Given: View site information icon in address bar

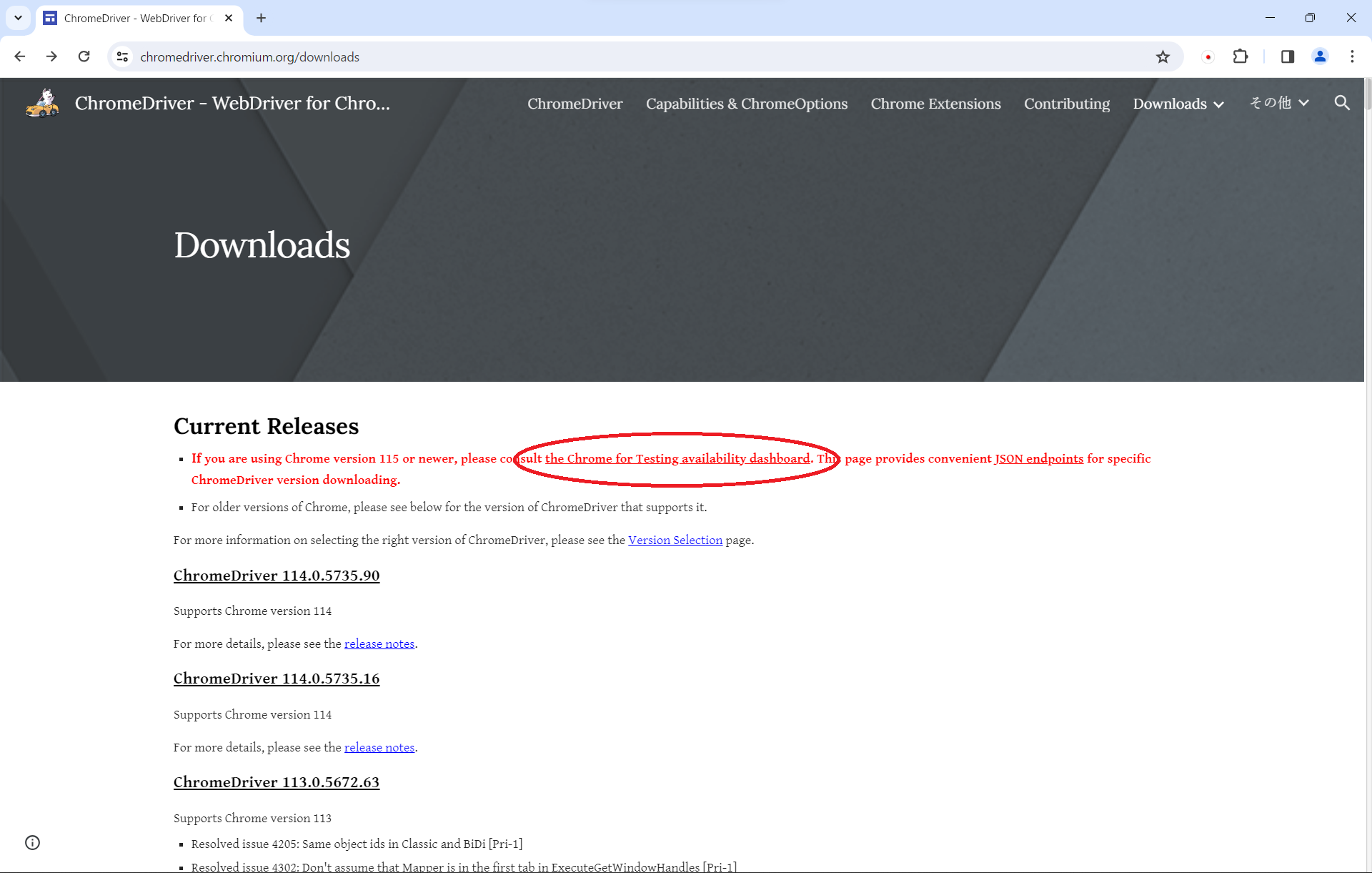Looking at the screenshot, I should [123, 56].
